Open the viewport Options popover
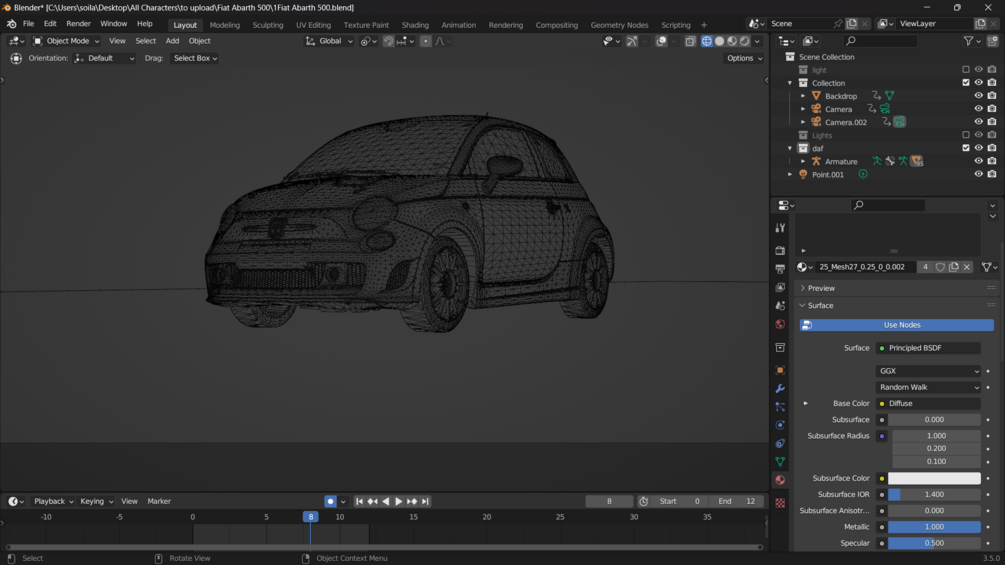Screen dimensions: 1005x565 pos(744,58)
